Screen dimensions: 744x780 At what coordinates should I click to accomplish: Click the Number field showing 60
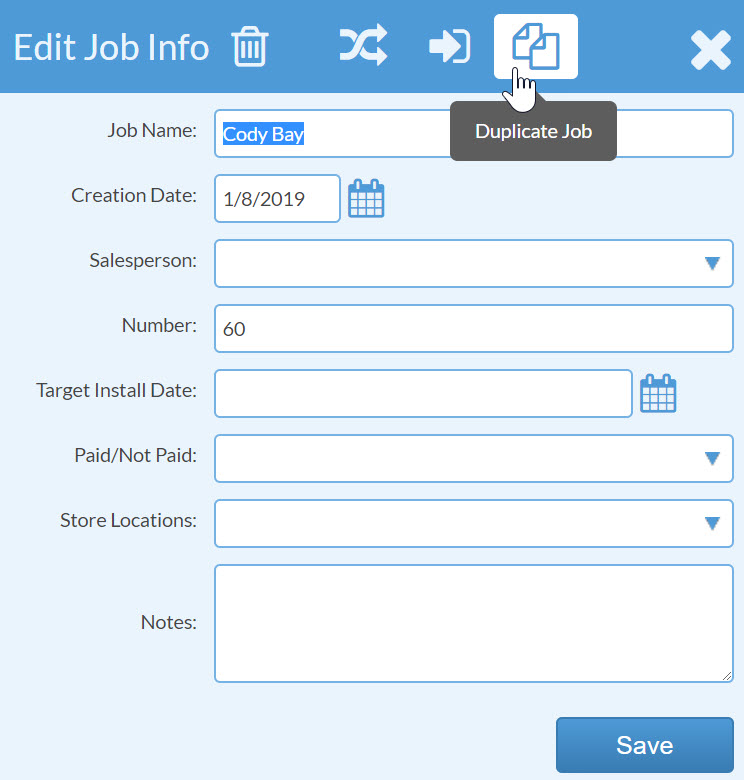point(473,328)
